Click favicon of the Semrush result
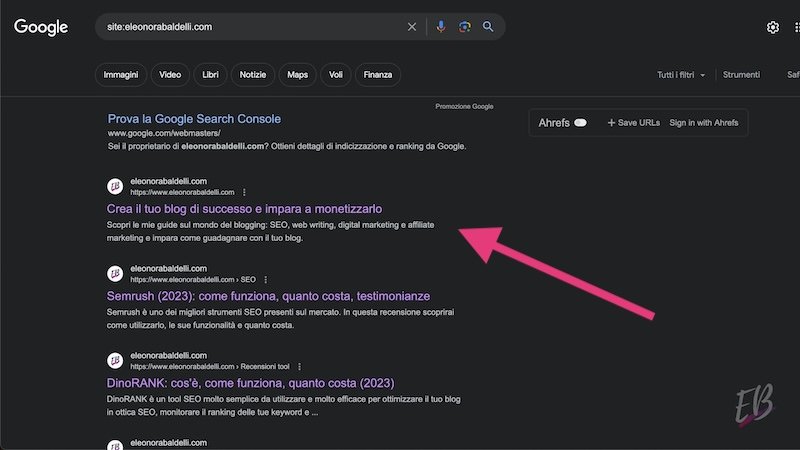This screenshot has width=800, height=450. pos(115,273)
